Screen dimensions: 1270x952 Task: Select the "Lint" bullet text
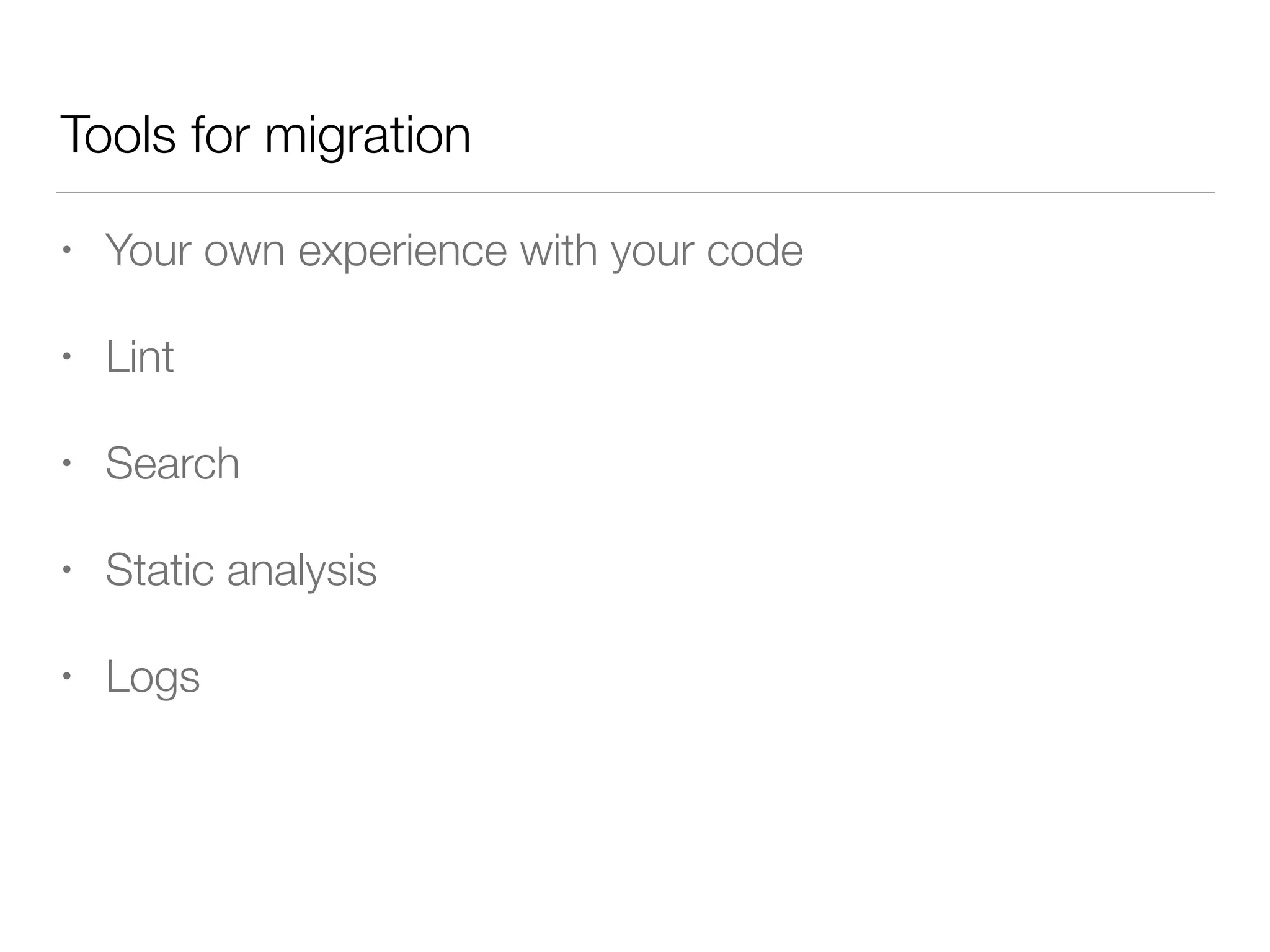point(140,358)
